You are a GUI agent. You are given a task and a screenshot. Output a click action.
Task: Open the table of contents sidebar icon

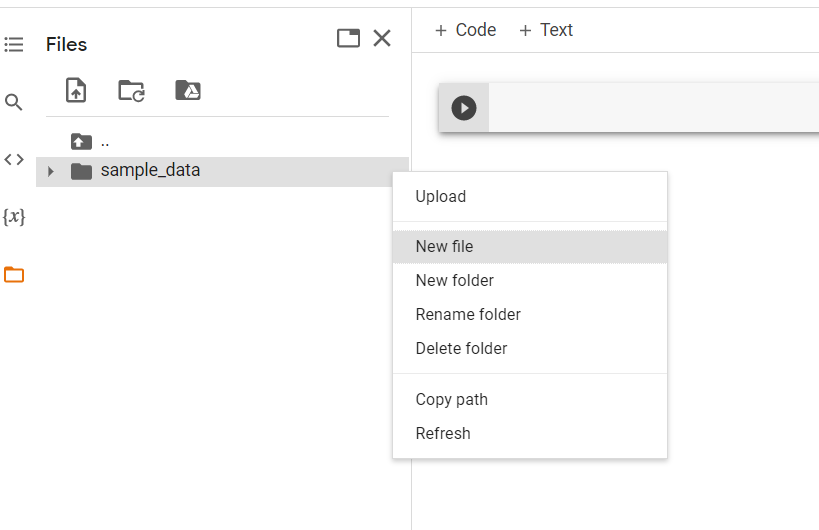[14, 44]
